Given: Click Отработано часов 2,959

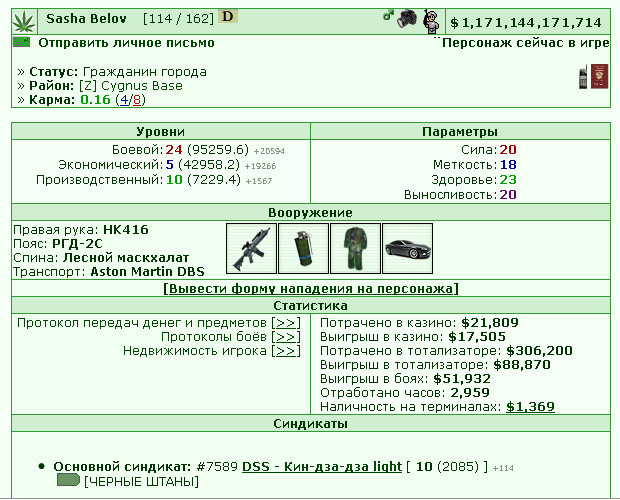Looking at the screenshot, I should tap(470, 392).
